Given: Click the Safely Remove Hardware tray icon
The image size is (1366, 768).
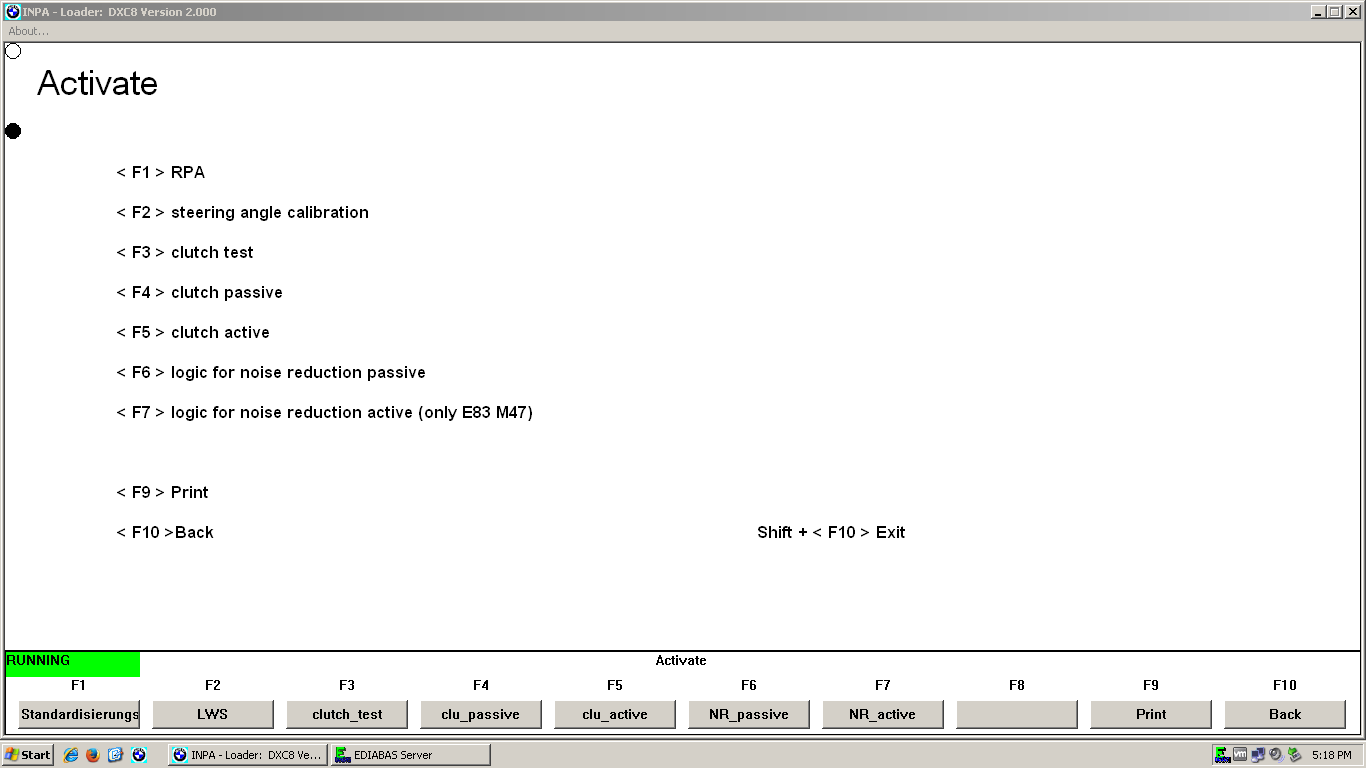Looking at the screenshot, I should coord(1294,755).
